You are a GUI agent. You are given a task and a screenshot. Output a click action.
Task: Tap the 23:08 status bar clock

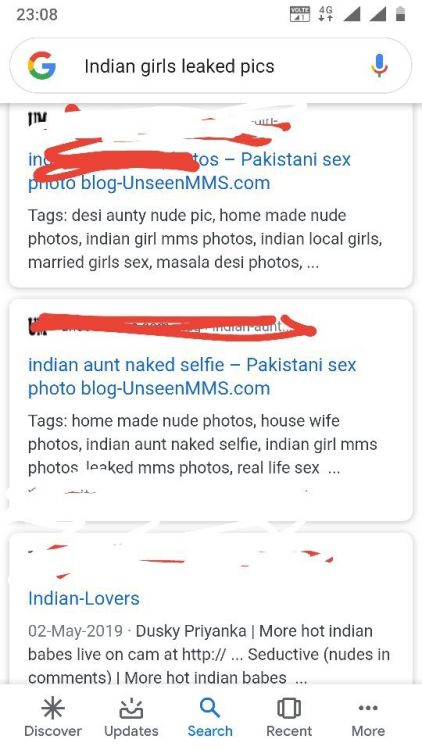point(37,14)
